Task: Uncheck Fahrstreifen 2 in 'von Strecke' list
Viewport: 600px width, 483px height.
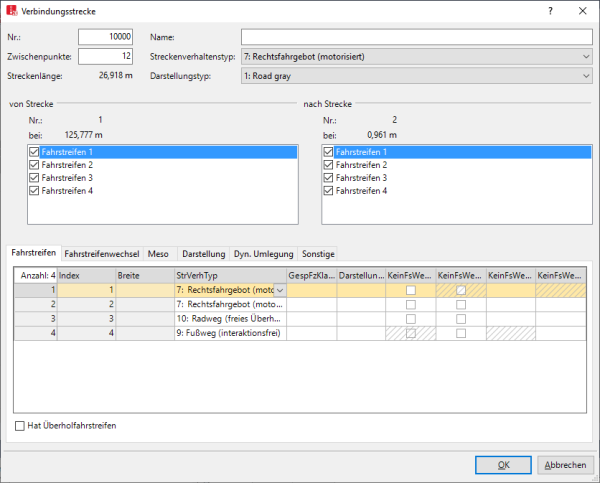Action: tap(35, 164)
